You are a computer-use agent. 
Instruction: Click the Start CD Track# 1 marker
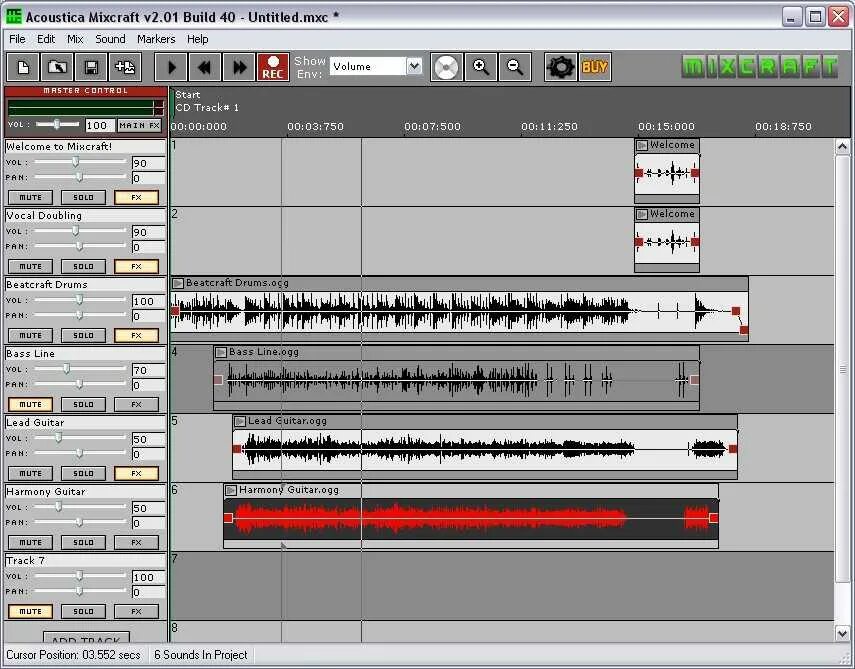(x=207, y=101)
